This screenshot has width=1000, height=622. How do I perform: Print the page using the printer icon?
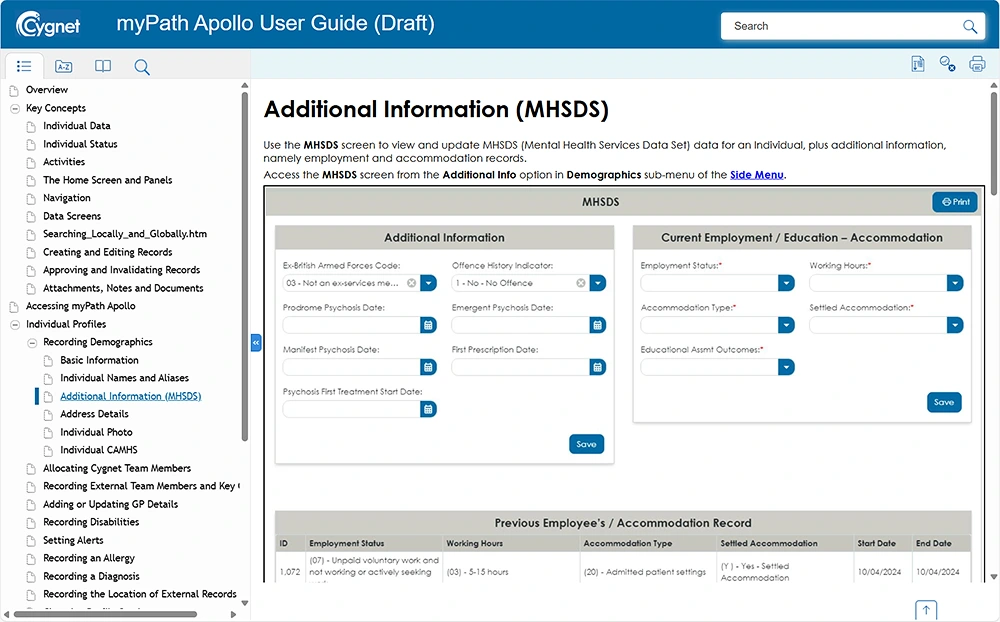click(977, 64)
